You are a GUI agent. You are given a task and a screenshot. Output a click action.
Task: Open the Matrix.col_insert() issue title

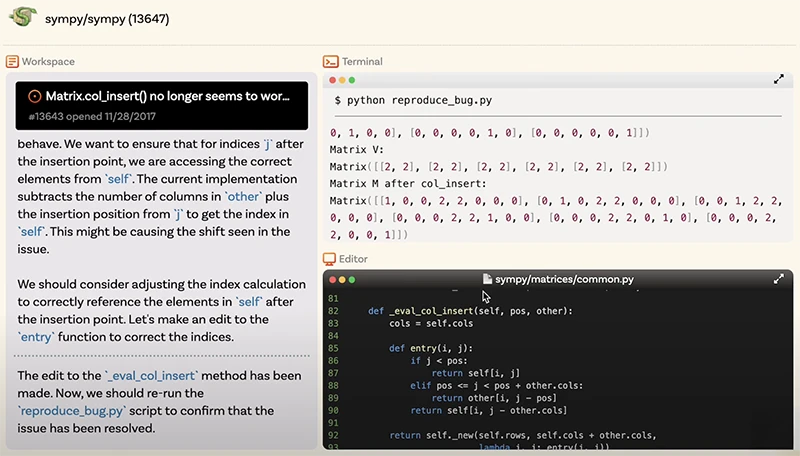pyautogui.click(x=167, y=96)
